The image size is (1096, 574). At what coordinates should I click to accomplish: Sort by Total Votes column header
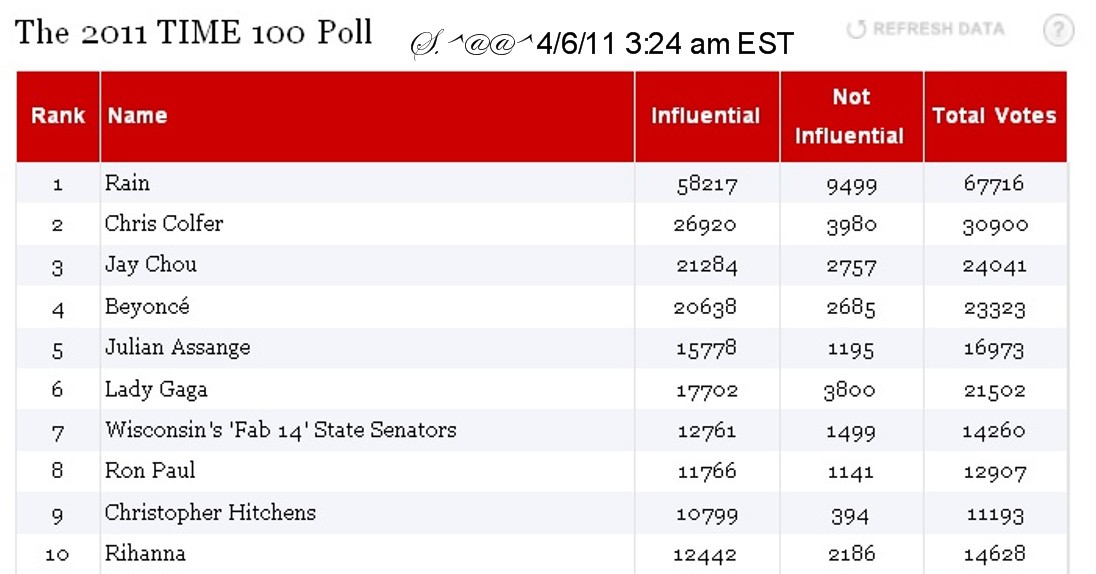(x=994, y=116)
